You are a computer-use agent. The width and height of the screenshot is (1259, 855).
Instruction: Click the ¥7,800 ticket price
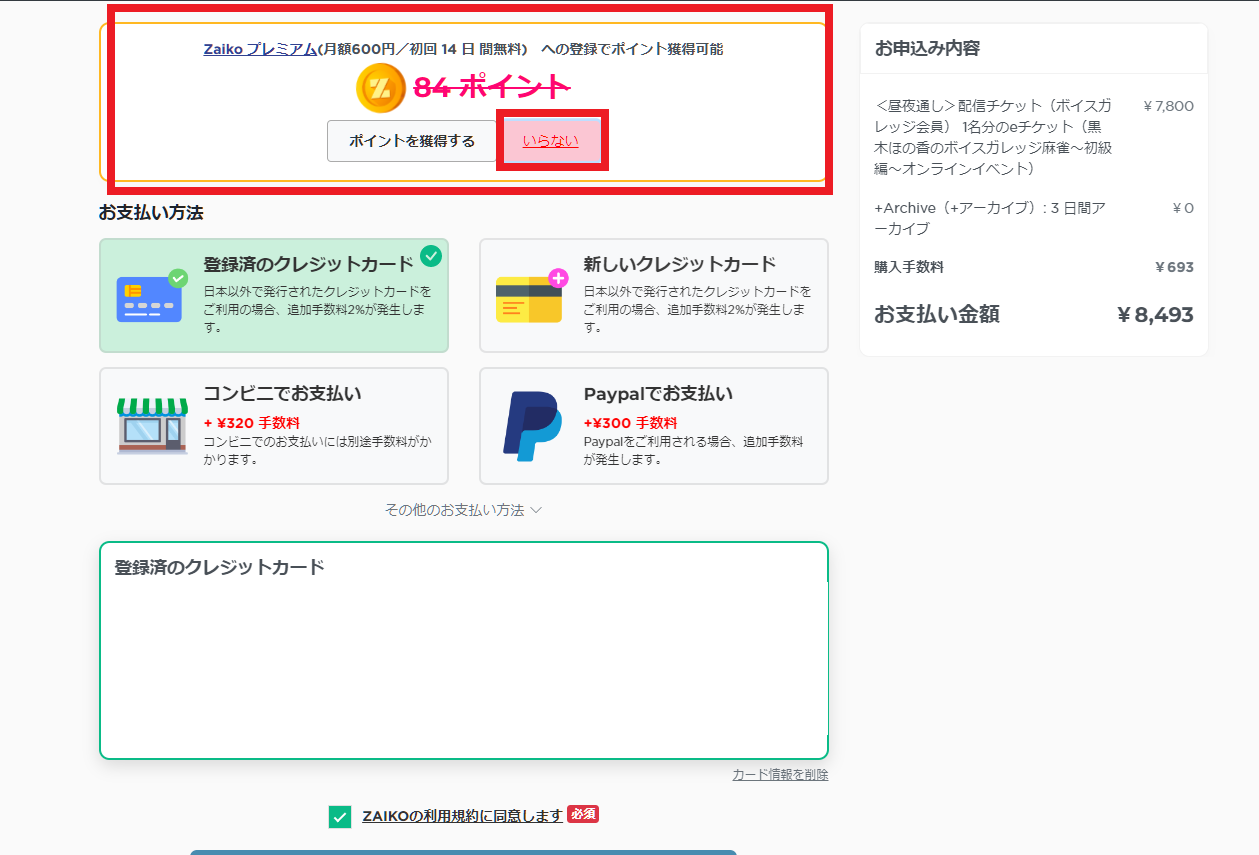1168,106
